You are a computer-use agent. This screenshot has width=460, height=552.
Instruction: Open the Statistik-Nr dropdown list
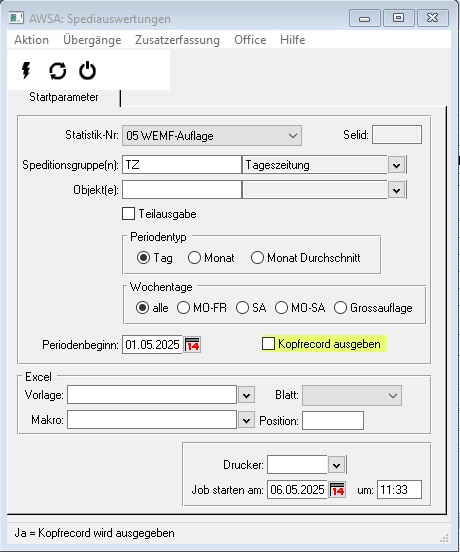pyautogui.click(x=212, y=136)
